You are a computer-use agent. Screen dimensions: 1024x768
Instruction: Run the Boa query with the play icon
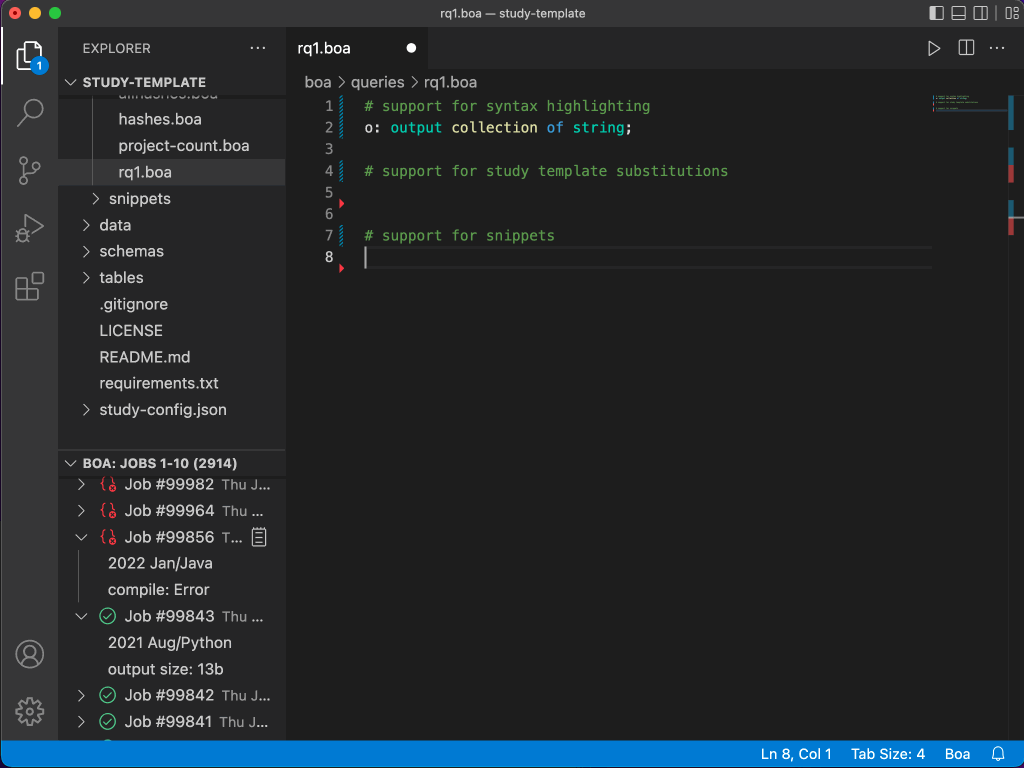[x=933, y=47]
